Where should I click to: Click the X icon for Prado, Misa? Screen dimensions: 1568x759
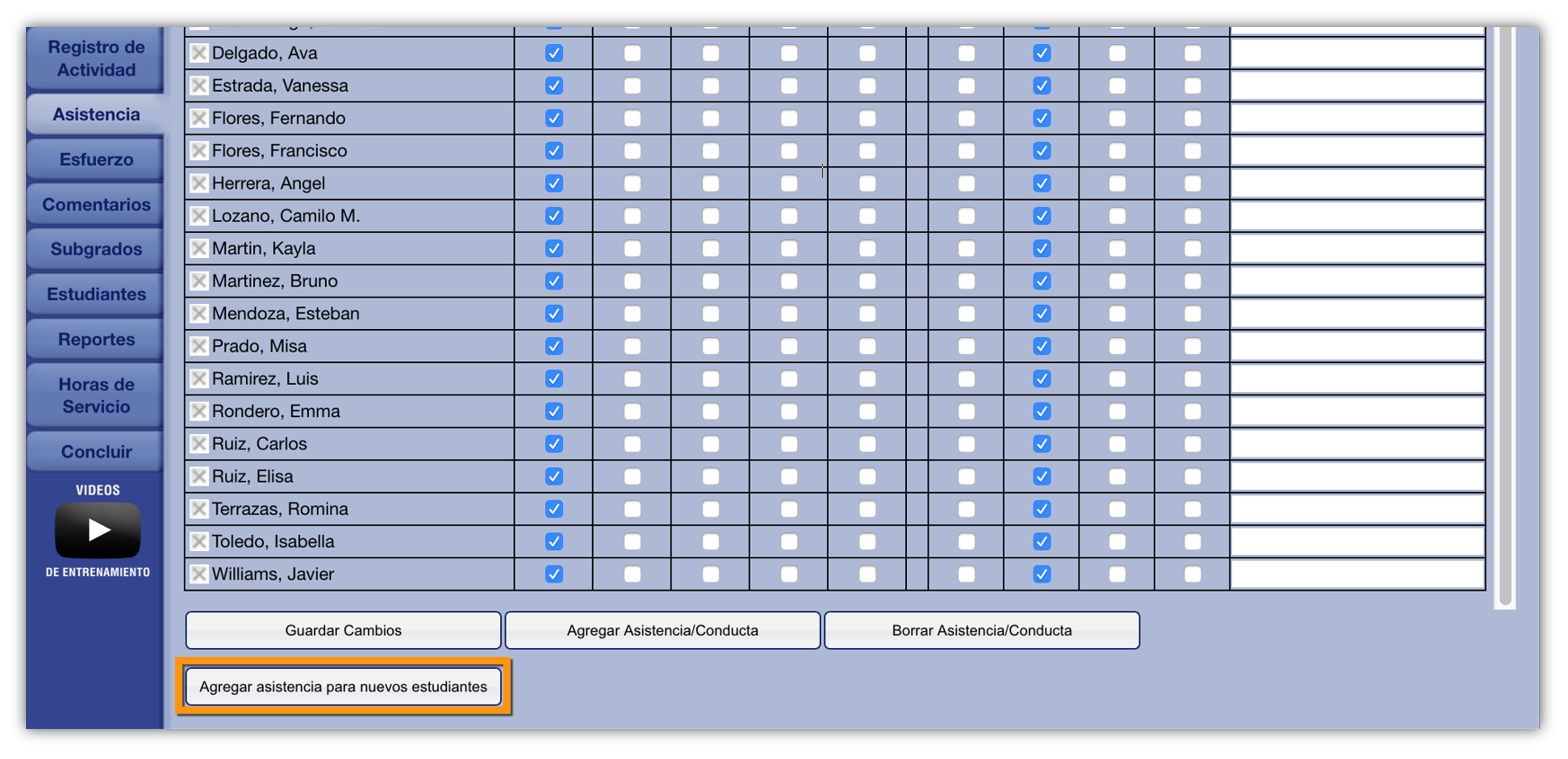199,346
